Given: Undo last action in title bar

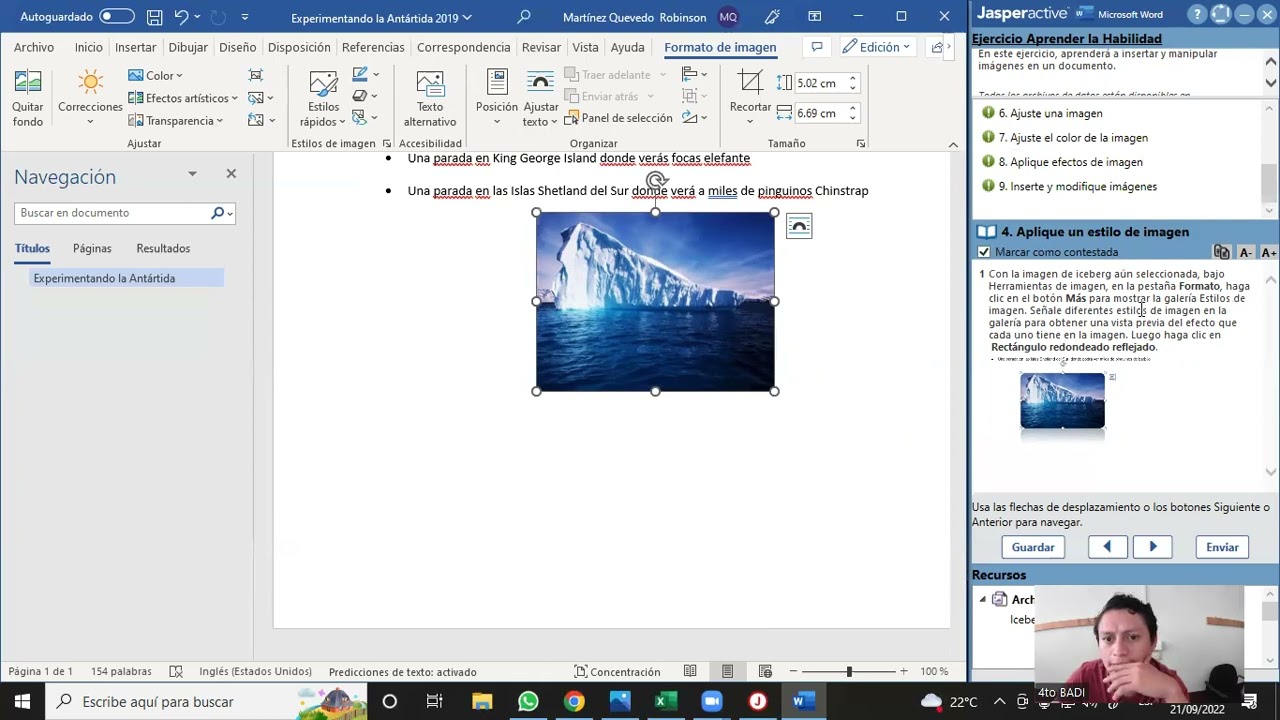Looking at the screenshot, I should pyautogui.click(x=181, y=17).
